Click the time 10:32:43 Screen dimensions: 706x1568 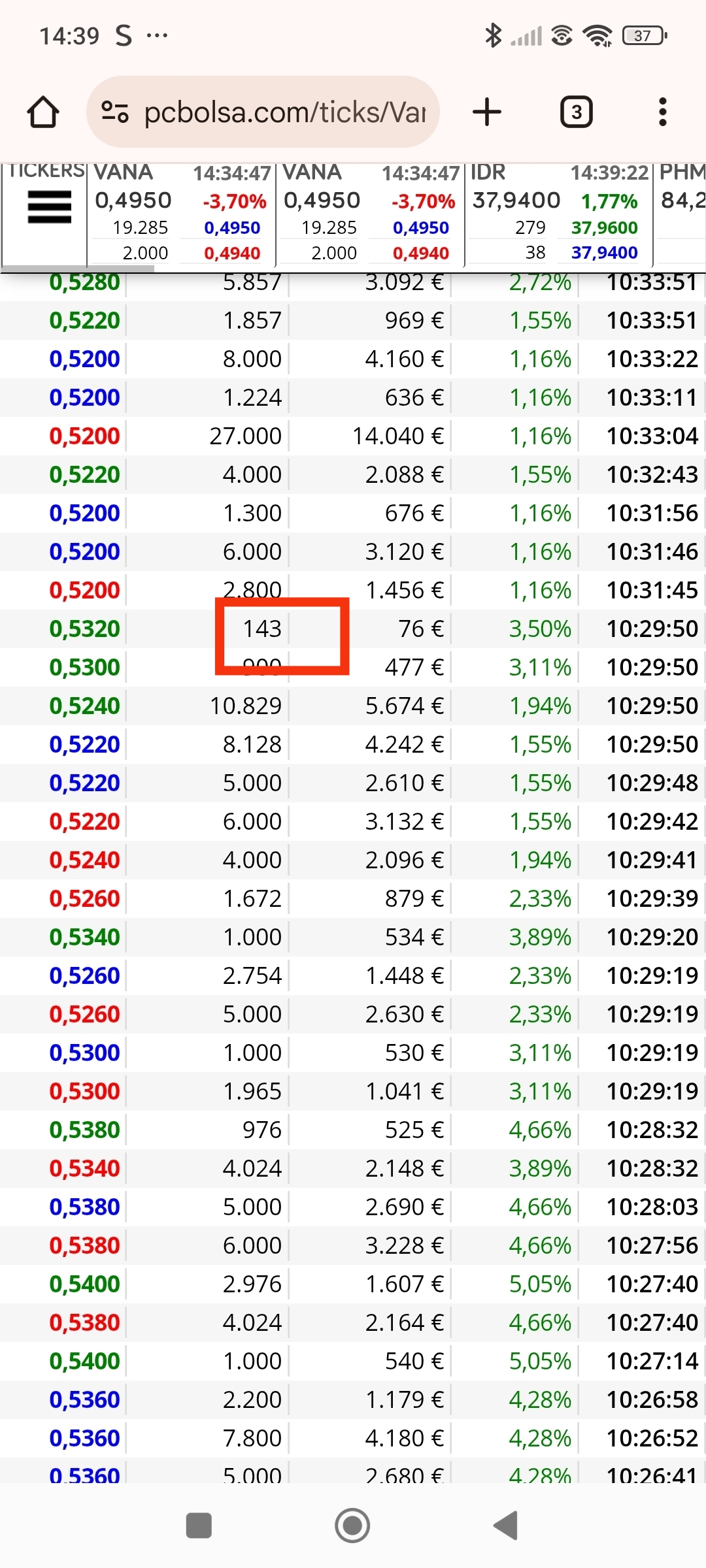(x=652, y=474)
